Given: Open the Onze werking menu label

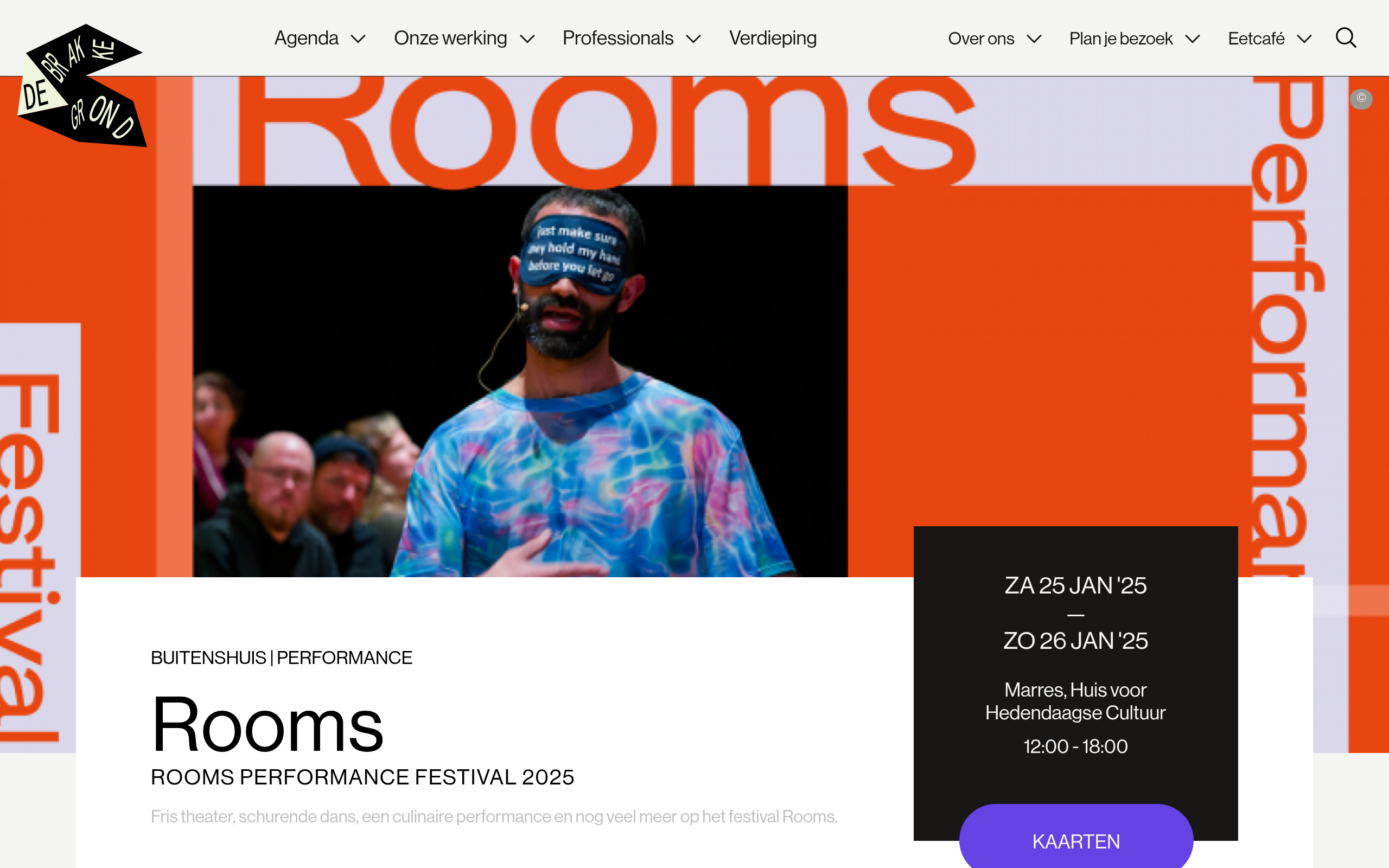Looking at the screenshot, I should click(450, 38).
